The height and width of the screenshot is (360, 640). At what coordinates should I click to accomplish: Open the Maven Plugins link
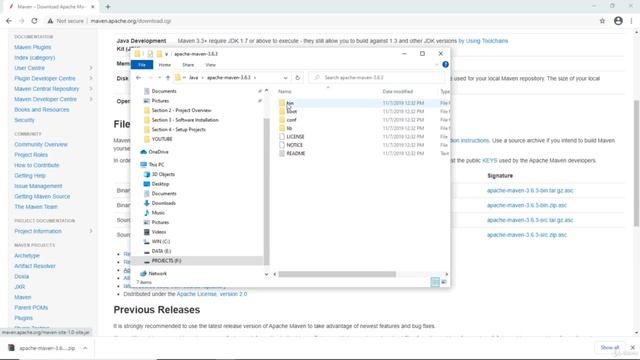click(x=33, y=47)
